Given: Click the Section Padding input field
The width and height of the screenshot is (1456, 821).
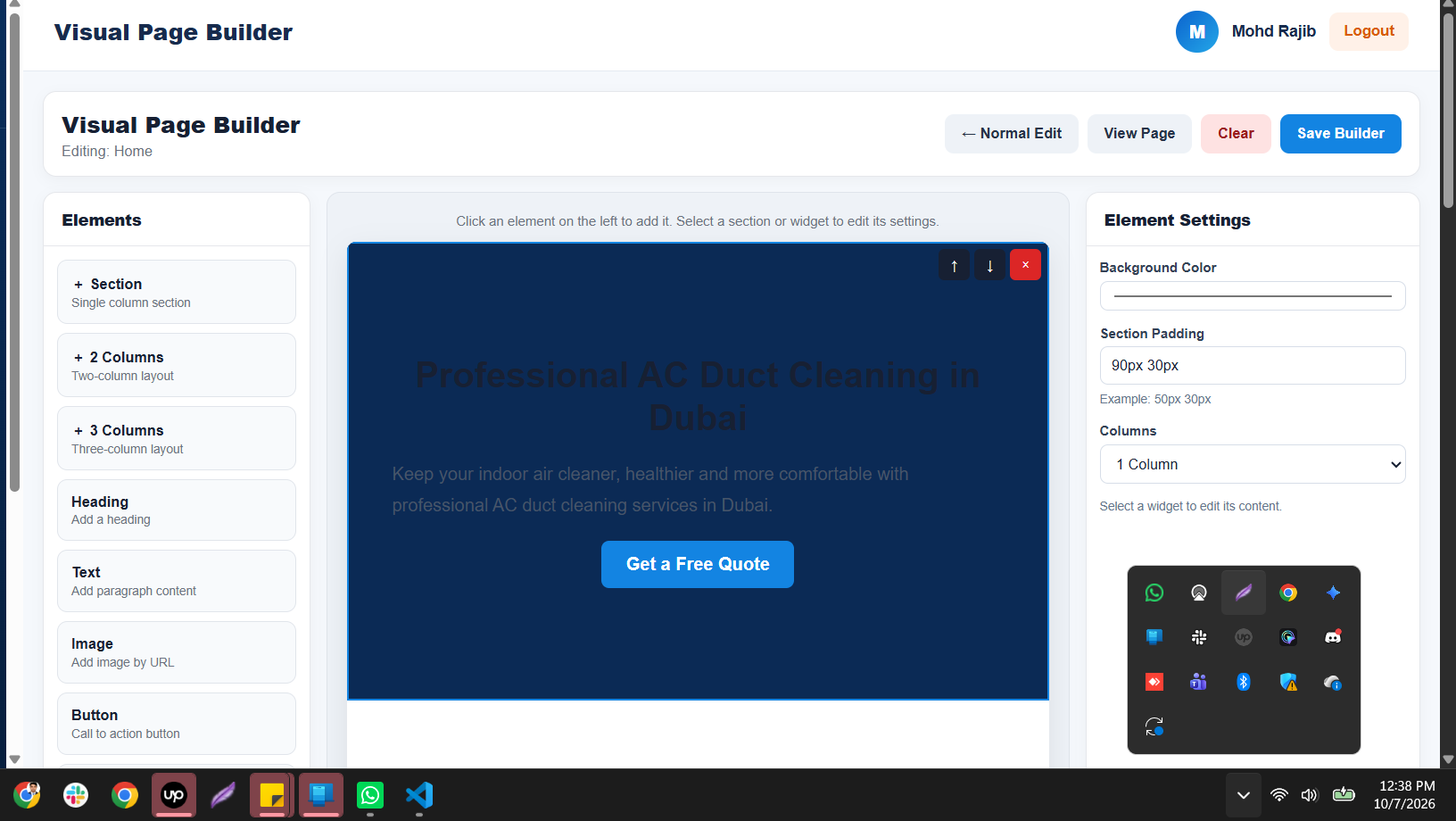Looking at the screenshot, I should [x=1253, y=365].
